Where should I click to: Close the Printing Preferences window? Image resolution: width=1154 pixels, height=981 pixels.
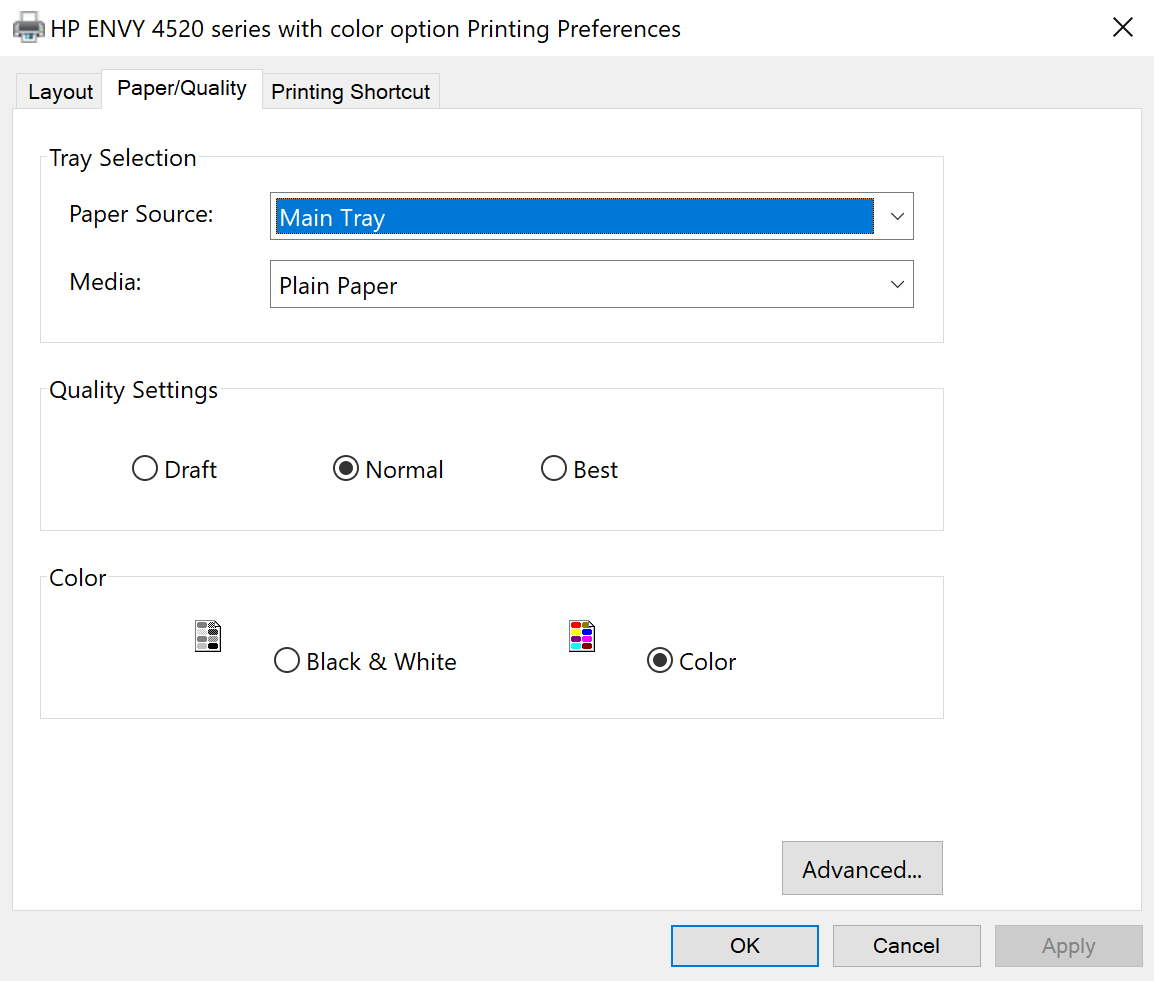click(x=1122, y=27)
